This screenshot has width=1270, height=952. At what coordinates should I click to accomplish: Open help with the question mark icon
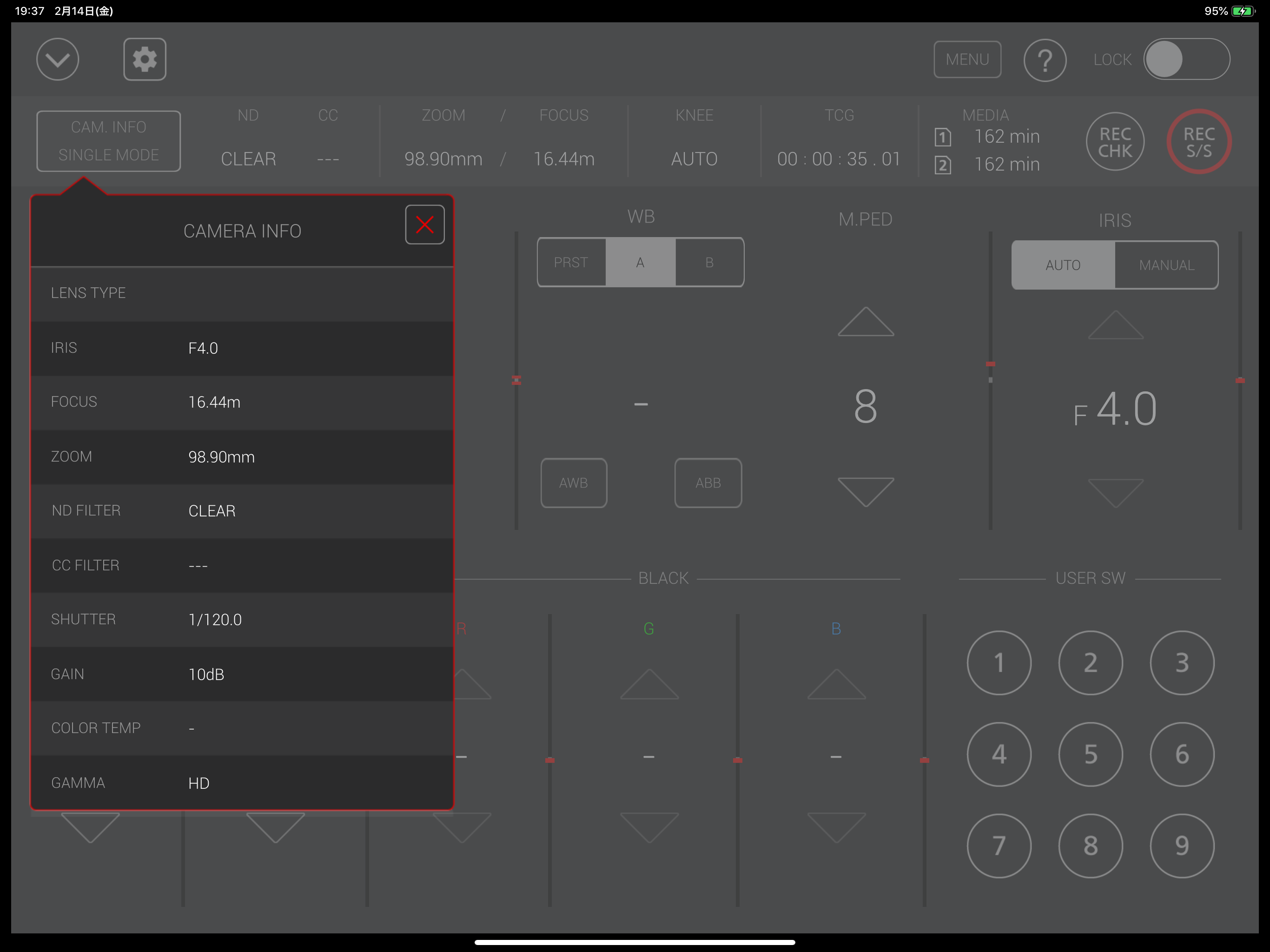1045,59
